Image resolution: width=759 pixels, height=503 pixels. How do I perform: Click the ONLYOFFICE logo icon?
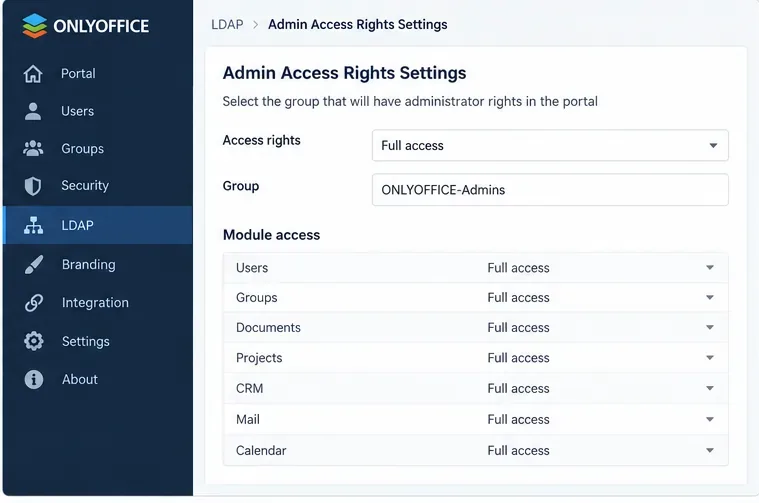pos(34,26)
